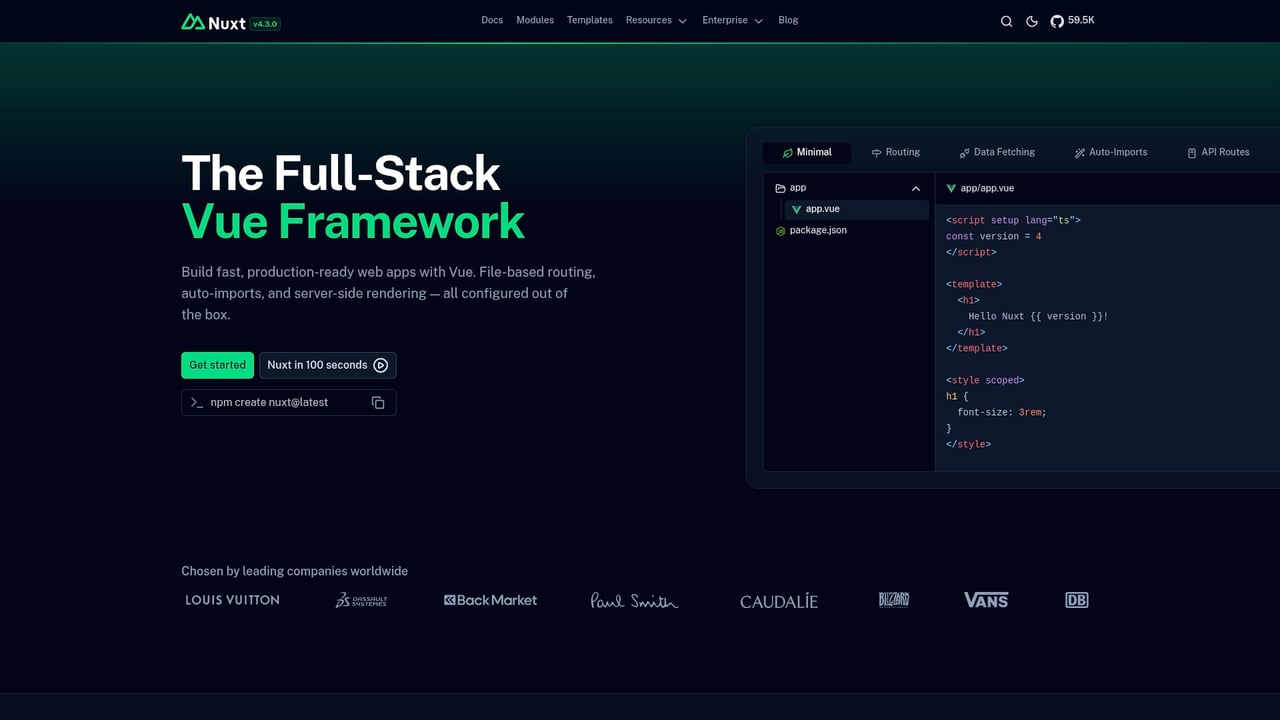Open the Enterprise dropdown
This screenshot has height=720, width=1280.
pos(732,20)
